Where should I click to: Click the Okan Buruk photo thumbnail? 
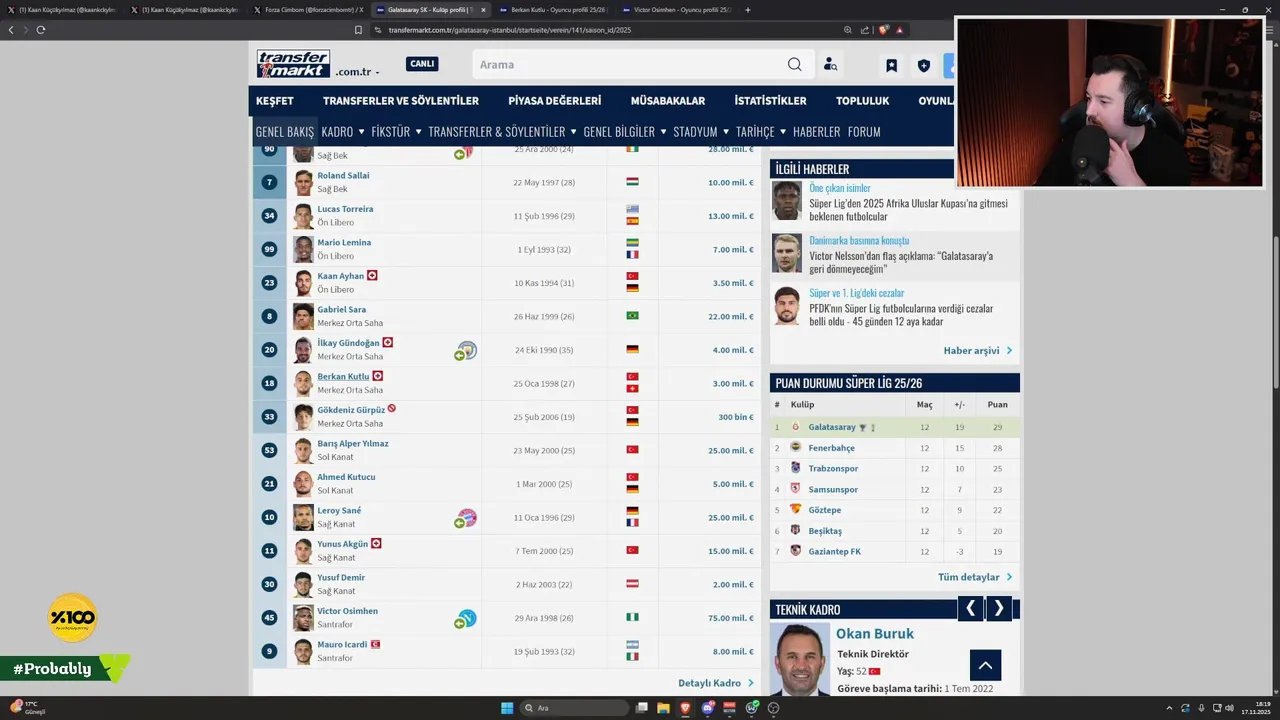click(x=800, y=659)
